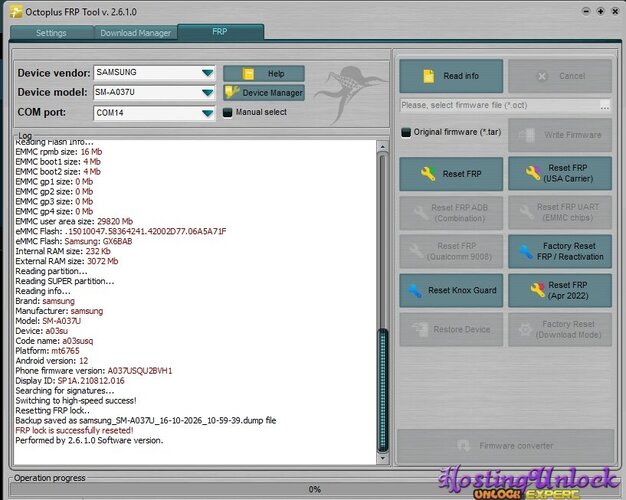Click the Octoplus app logo in title bar
Image resolution: width=626 pixels, height=500 pixels.
pos(16,12)
